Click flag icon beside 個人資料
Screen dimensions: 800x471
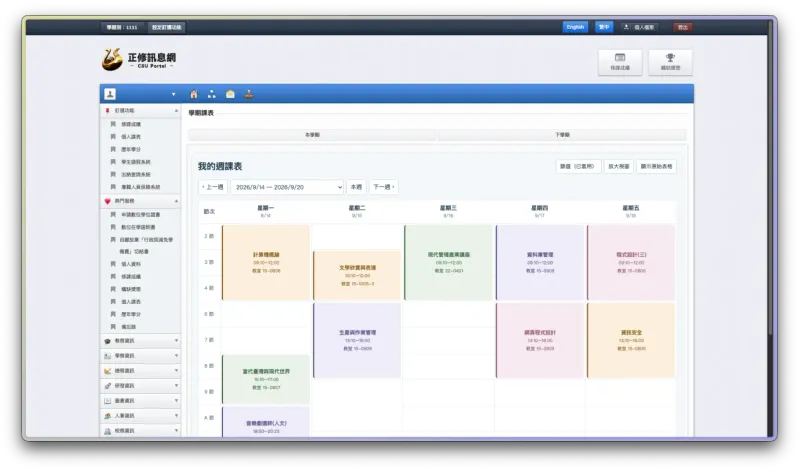click(x=113, y=264)
